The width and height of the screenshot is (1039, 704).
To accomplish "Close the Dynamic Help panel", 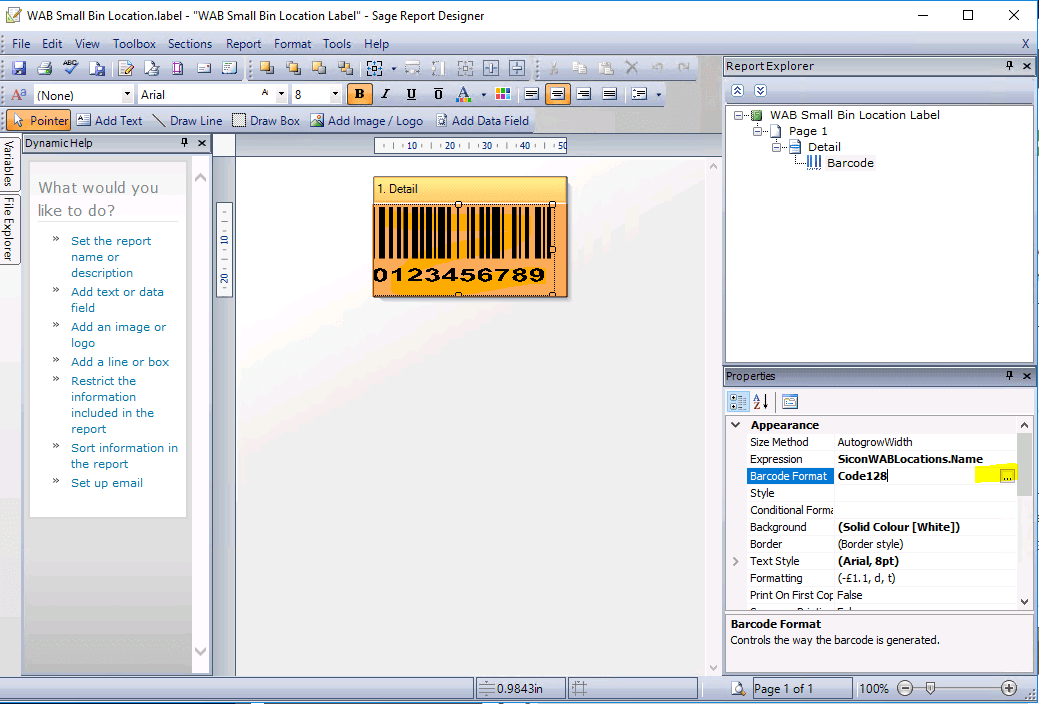I will 201,143.
